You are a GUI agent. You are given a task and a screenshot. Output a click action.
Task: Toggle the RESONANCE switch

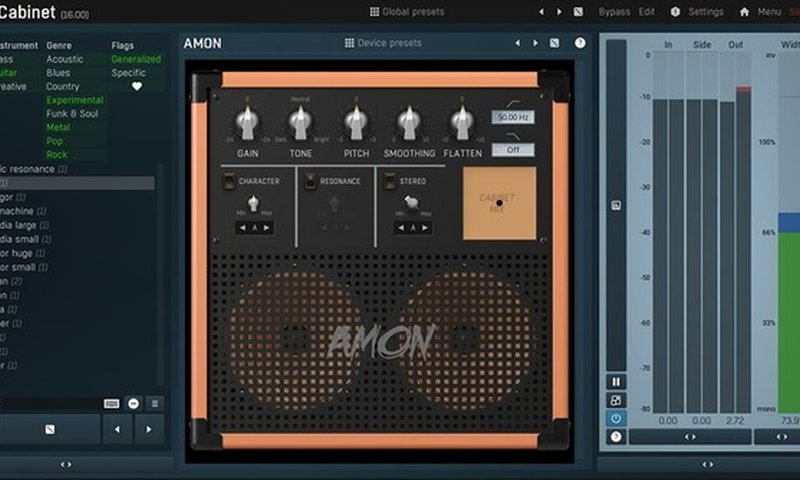point(310,181)
